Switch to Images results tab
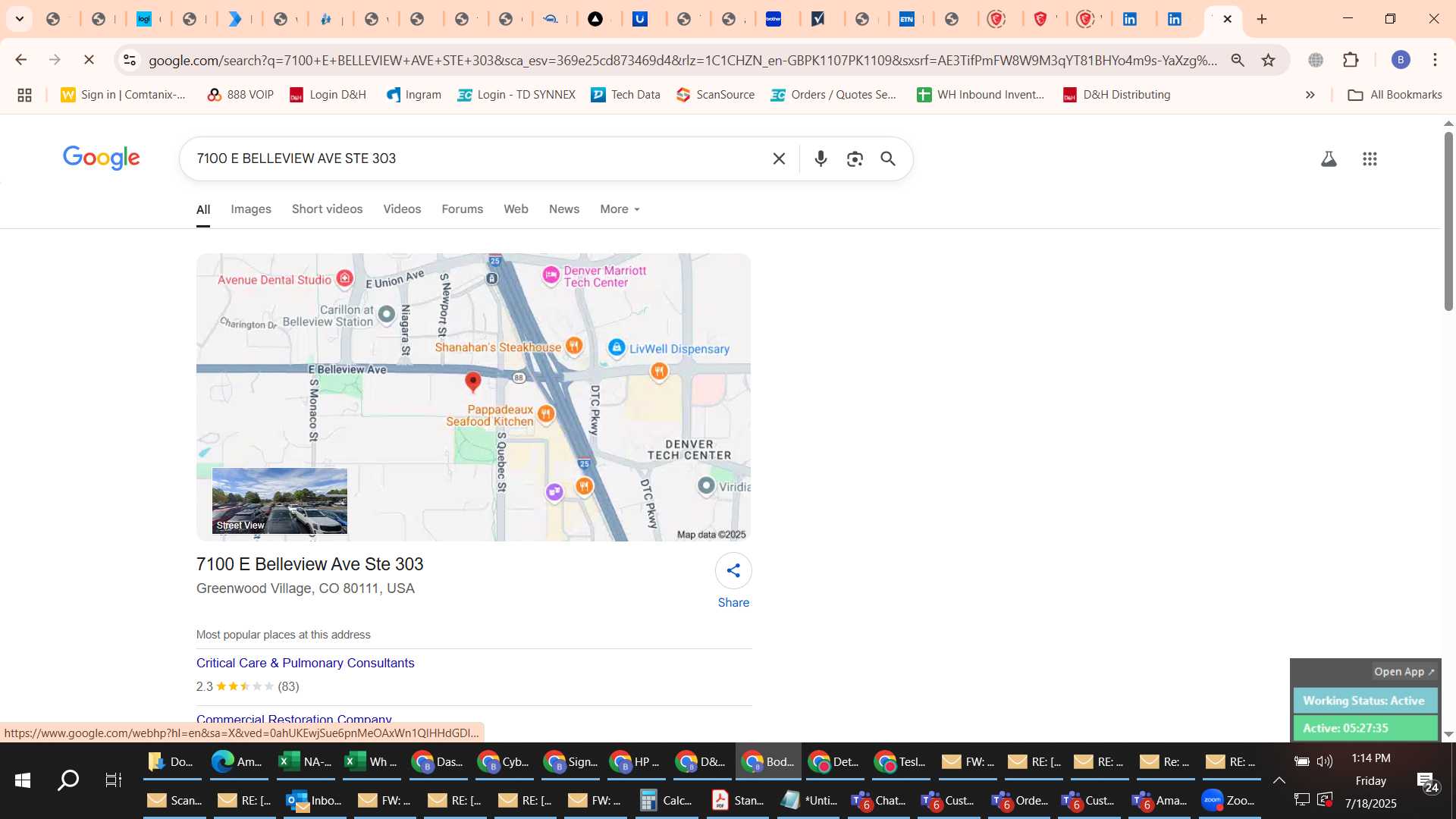1456x819 pixels. pyautogui.click(x=251, y=209)
